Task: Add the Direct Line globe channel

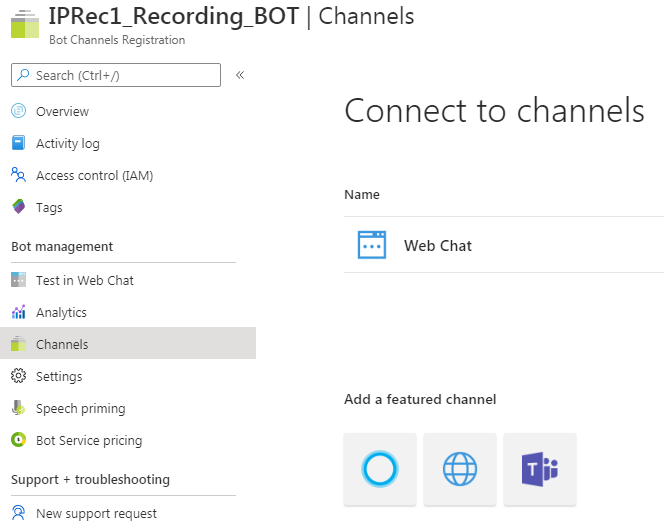Action: click(460, 469)
